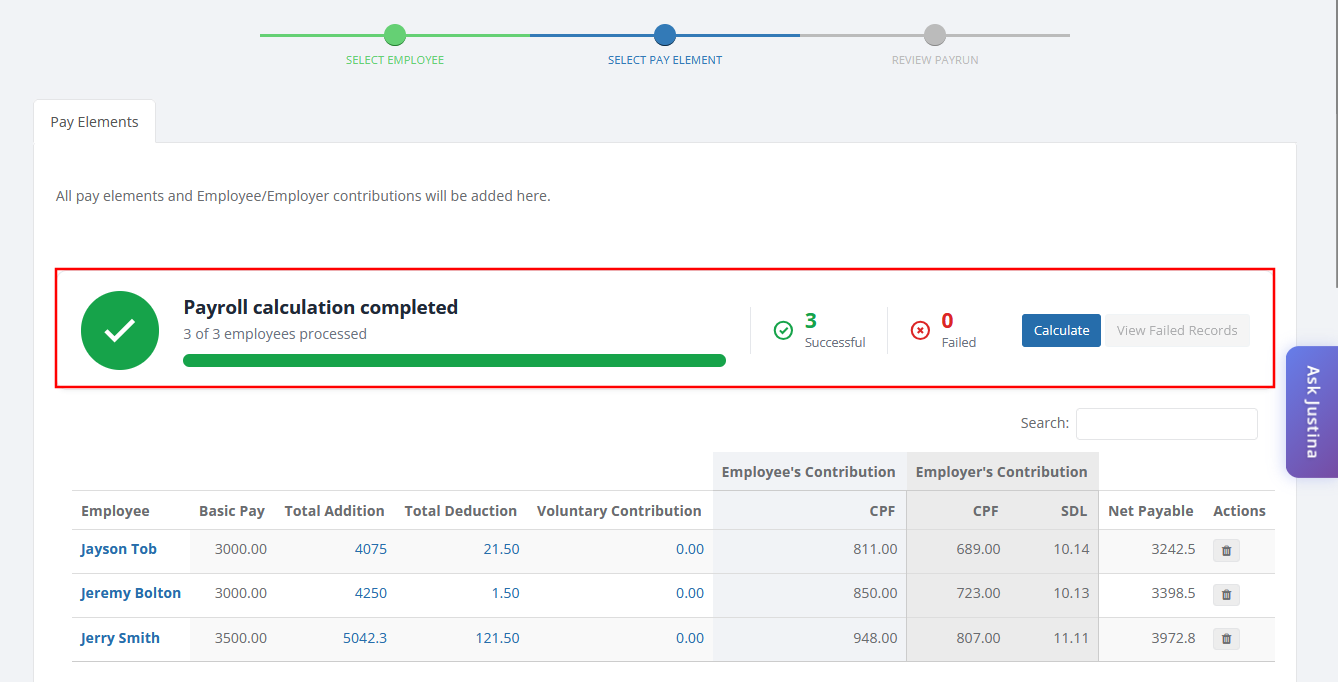Click the green payroll progress bar
This screenshot has width=1338, height=682.
tap(454, 360)
